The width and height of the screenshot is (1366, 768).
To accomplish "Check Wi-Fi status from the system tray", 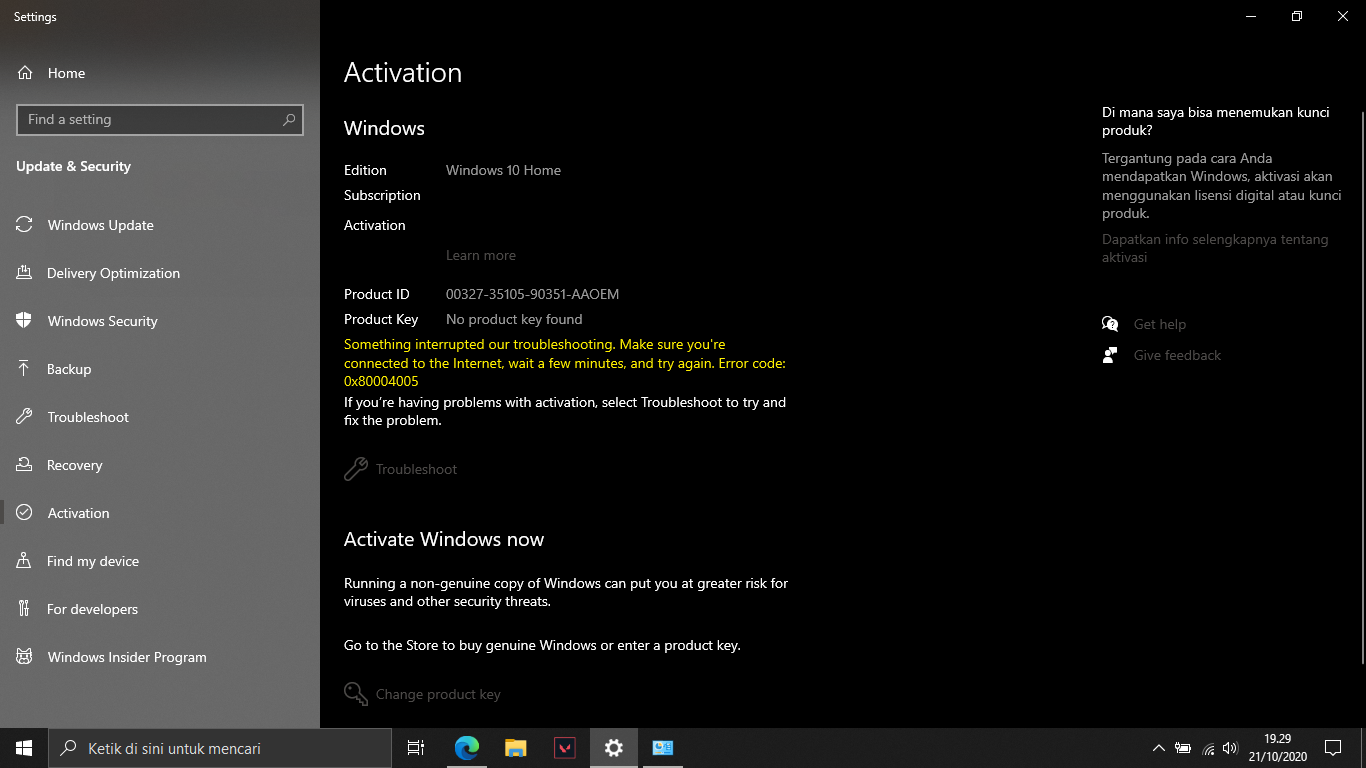I will 1207,747.
